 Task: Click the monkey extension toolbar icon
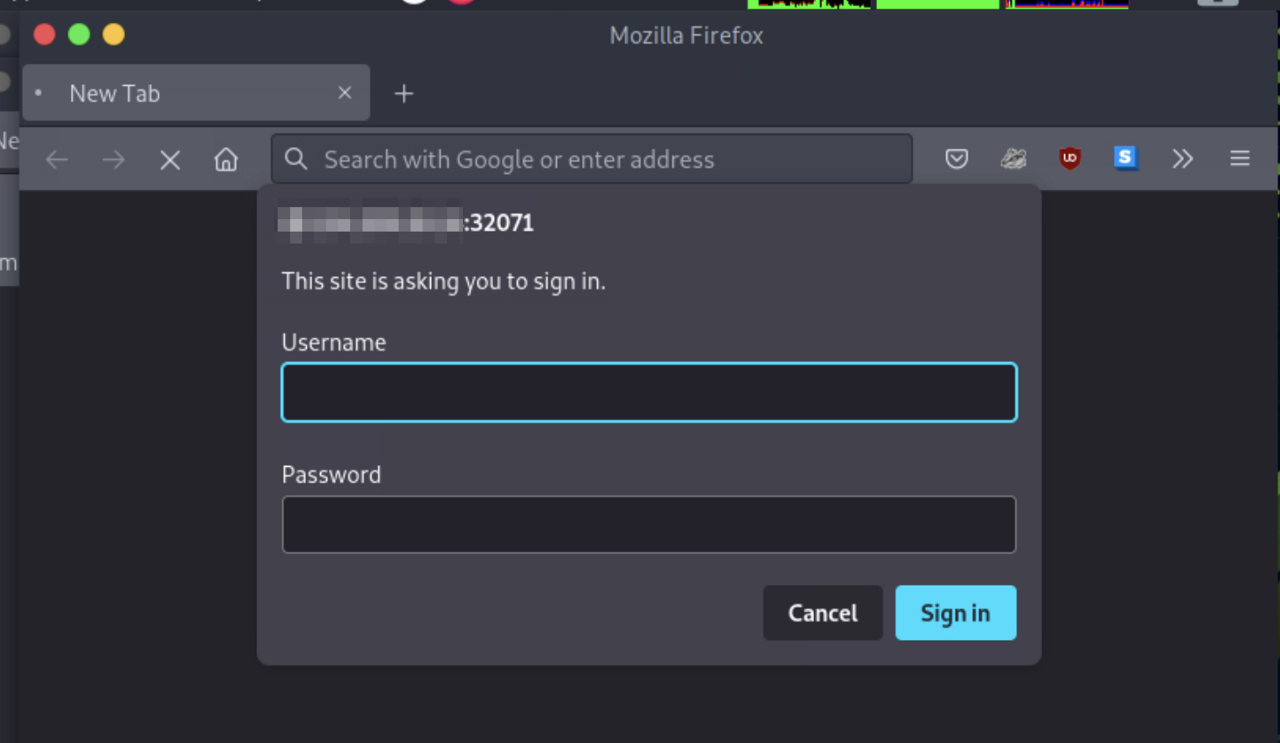pos(1013,159)
